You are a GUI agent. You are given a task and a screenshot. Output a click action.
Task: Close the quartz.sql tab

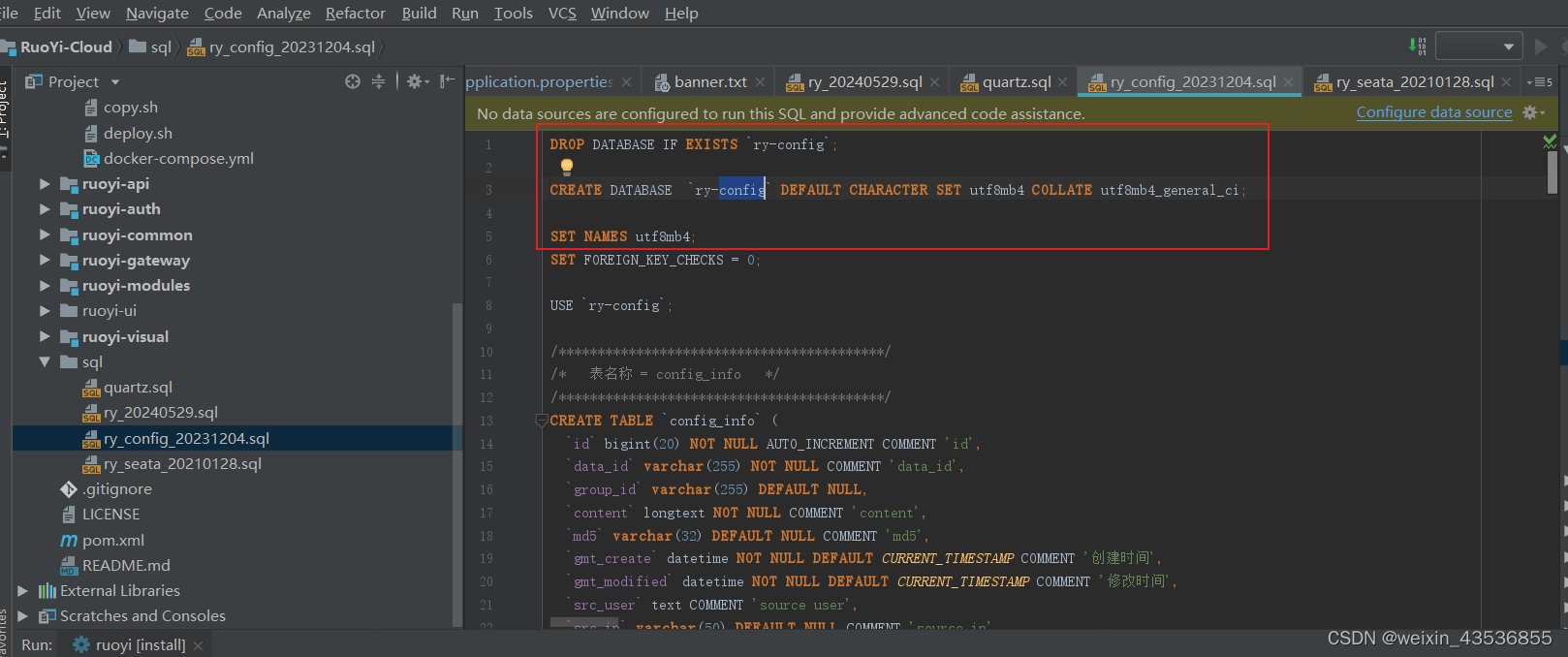1063,82
